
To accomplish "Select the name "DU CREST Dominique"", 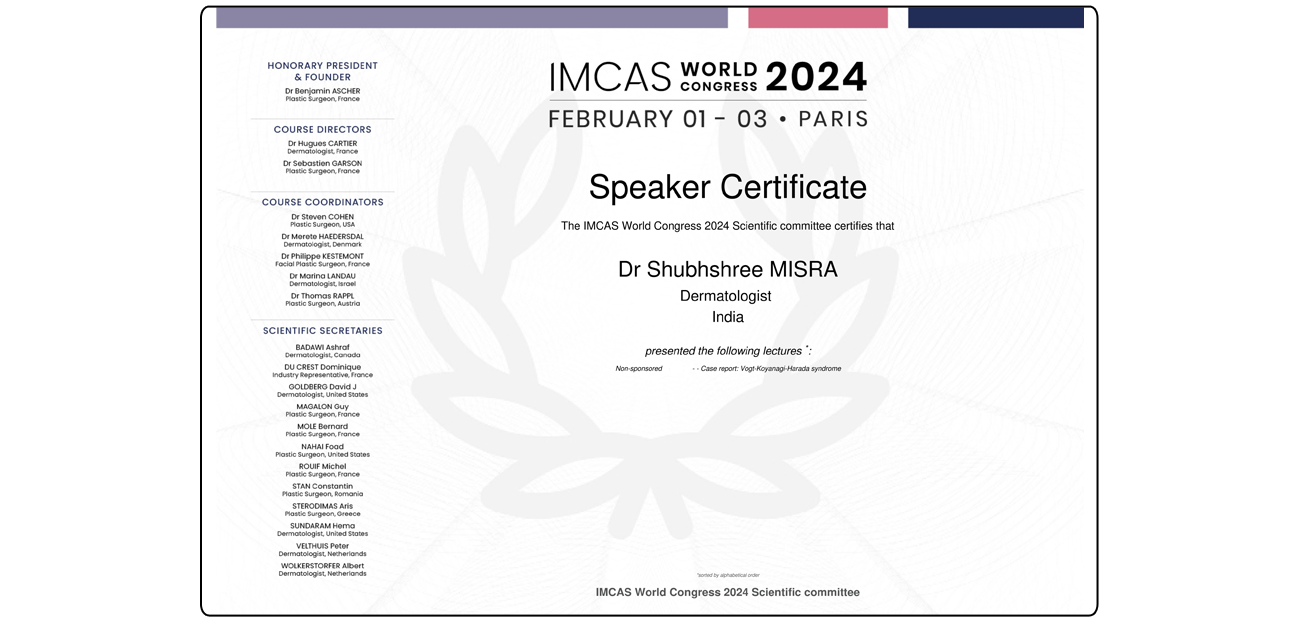I will [322, 367].
